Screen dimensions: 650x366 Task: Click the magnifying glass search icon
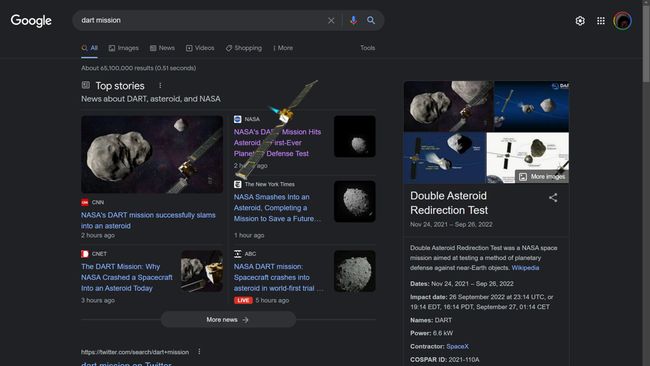[x=371, y=20]
